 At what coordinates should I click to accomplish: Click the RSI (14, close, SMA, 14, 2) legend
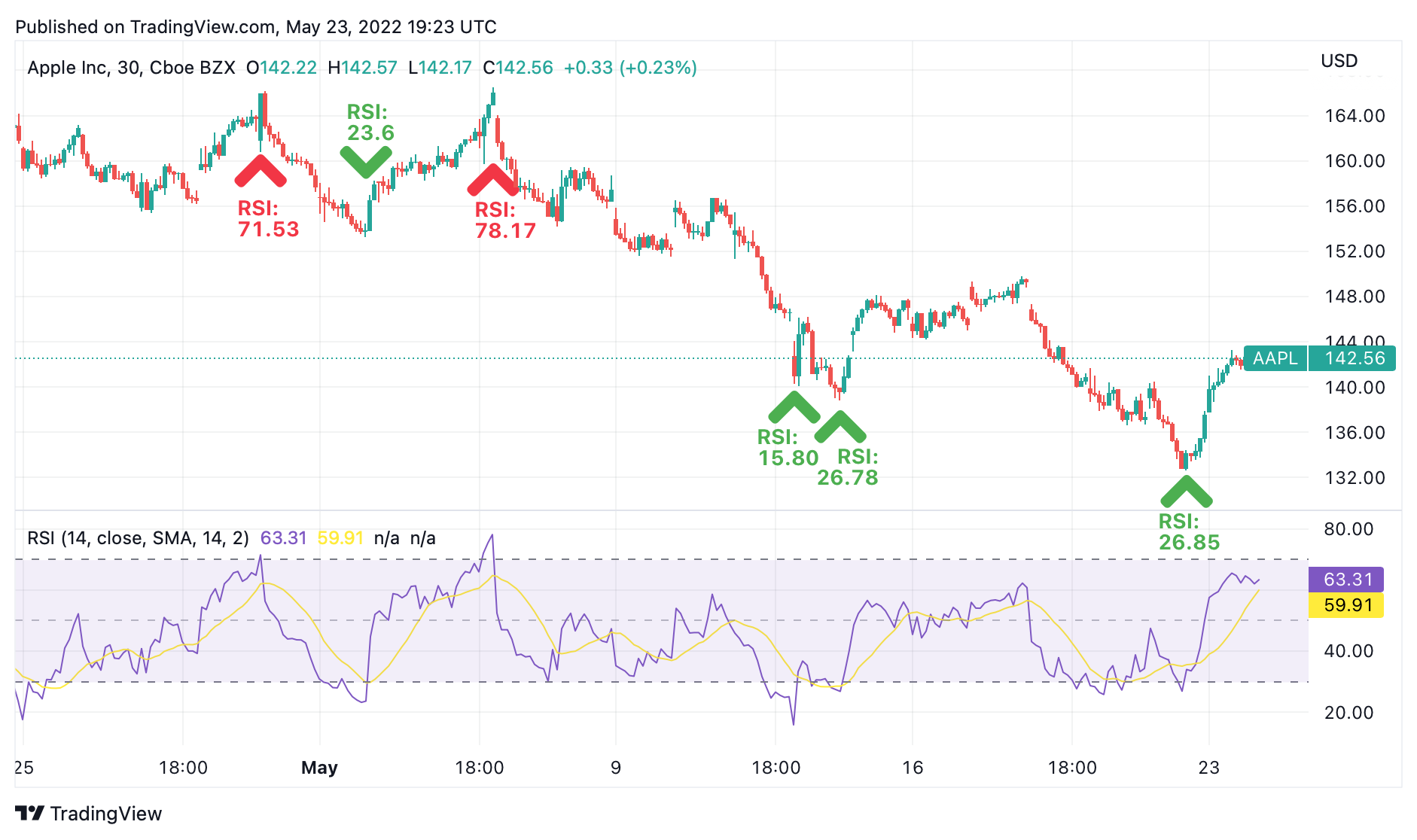[x=138, y=538]
